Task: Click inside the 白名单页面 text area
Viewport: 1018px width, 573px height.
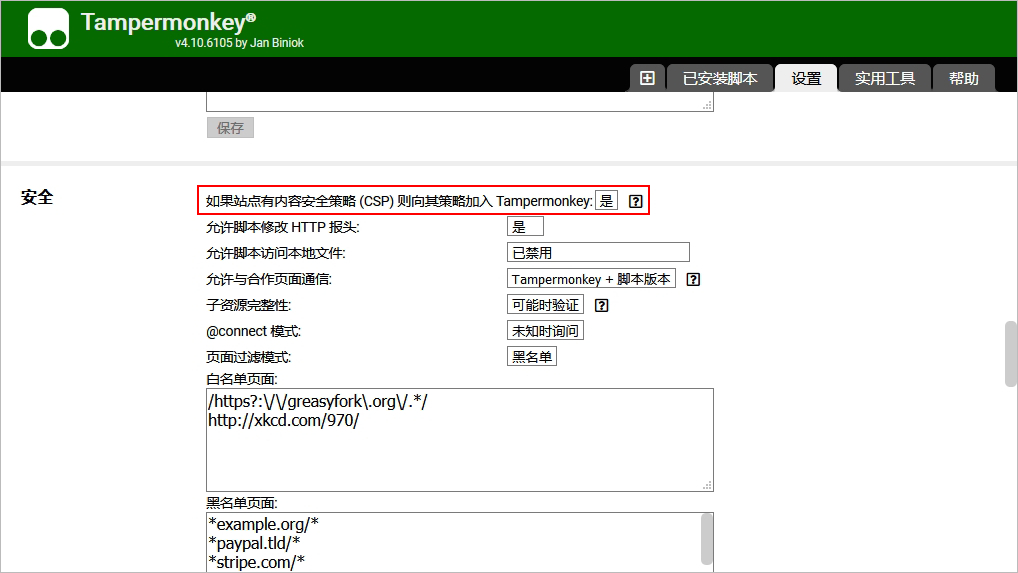Action: 460,440
